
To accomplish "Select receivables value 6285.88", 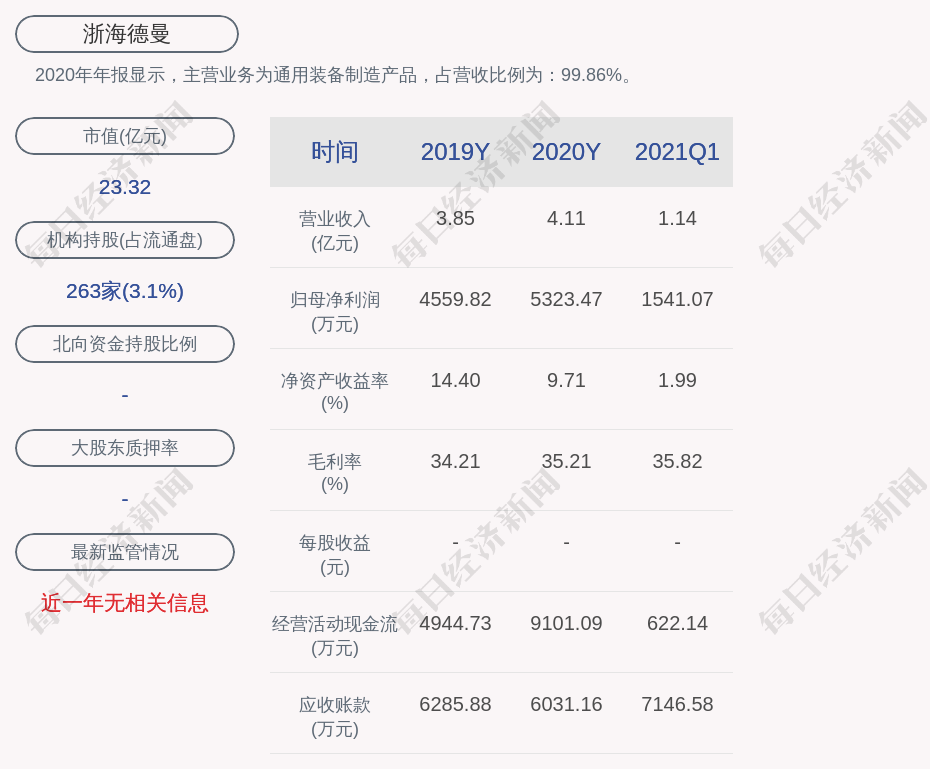I will click(x=455, y=704).
